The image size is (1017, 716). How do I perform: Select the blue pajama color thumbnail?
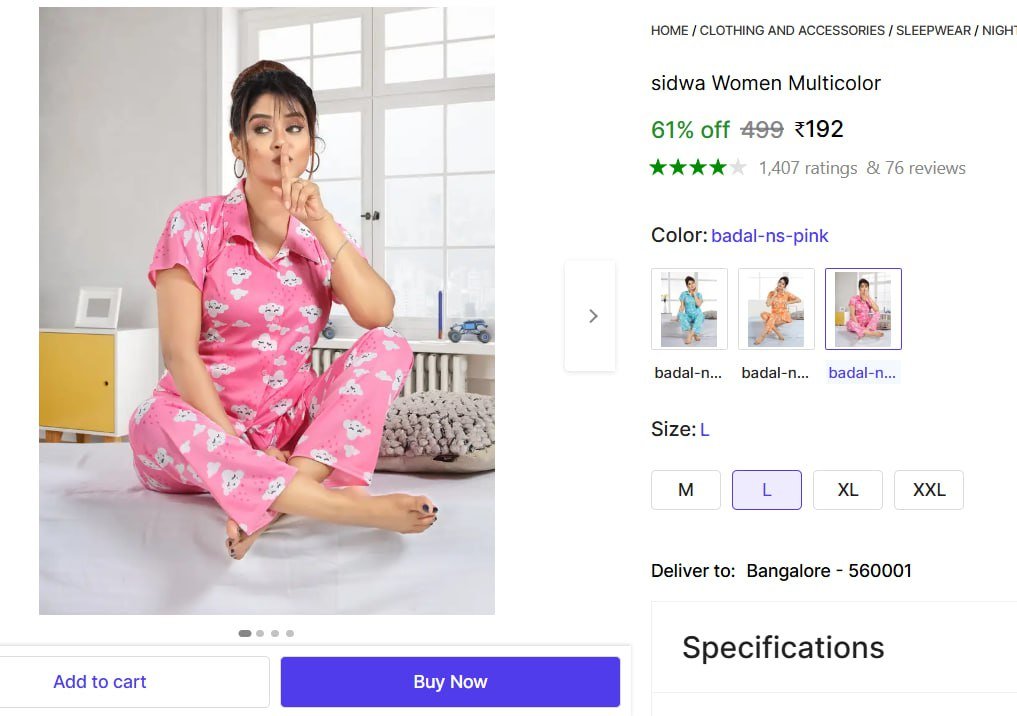click(x=689, y=309)
